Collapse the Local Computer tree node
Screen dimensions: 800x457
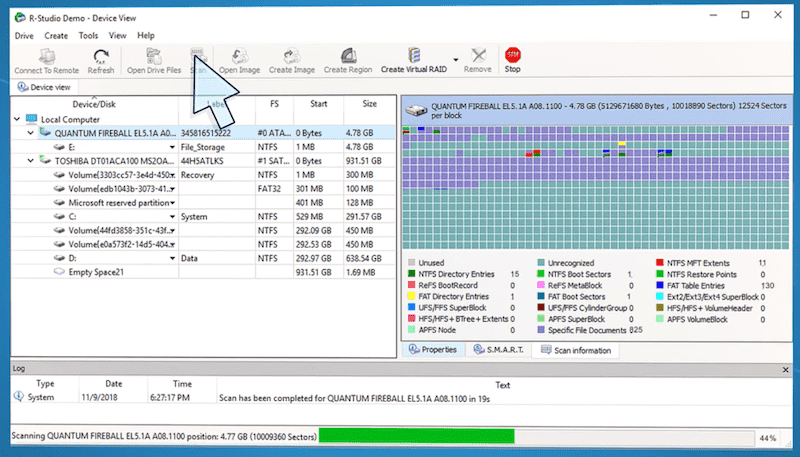tap(8, 119)
